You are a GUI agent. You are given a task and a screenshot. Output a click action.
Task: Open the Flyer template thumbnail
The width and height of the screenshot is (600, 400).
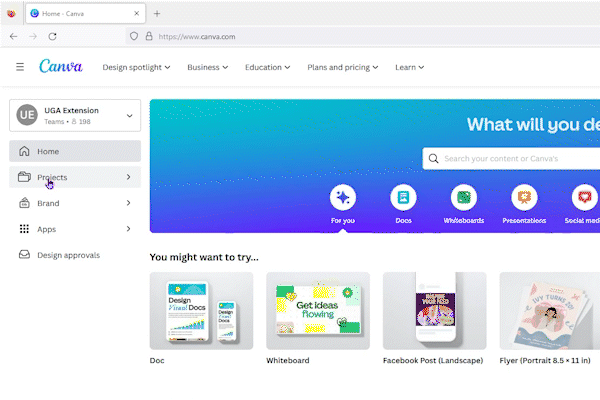coord(550,311)
